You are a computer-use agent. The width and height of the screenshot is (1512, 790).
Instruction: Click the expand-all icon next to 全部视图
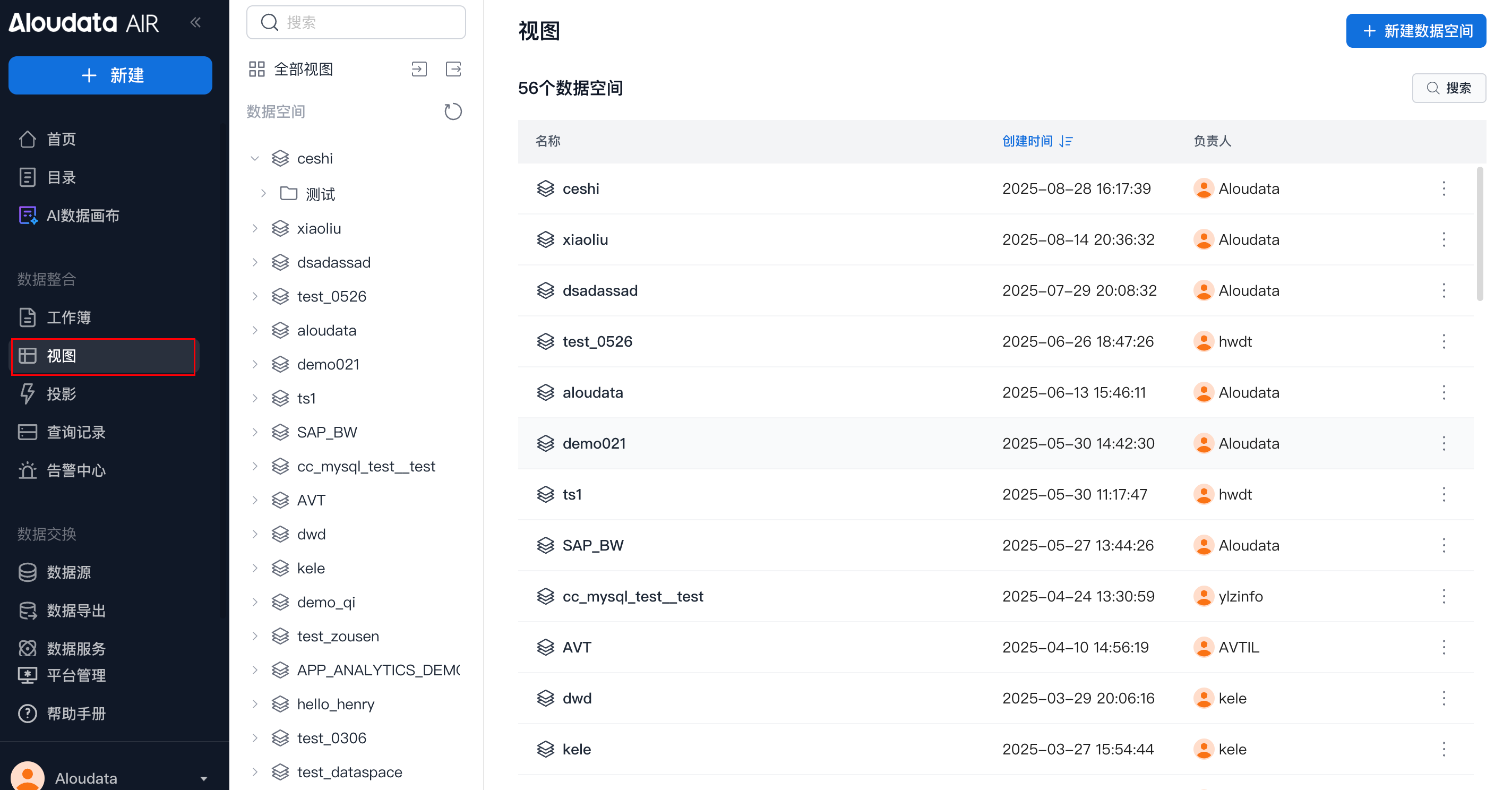[419, 69]
